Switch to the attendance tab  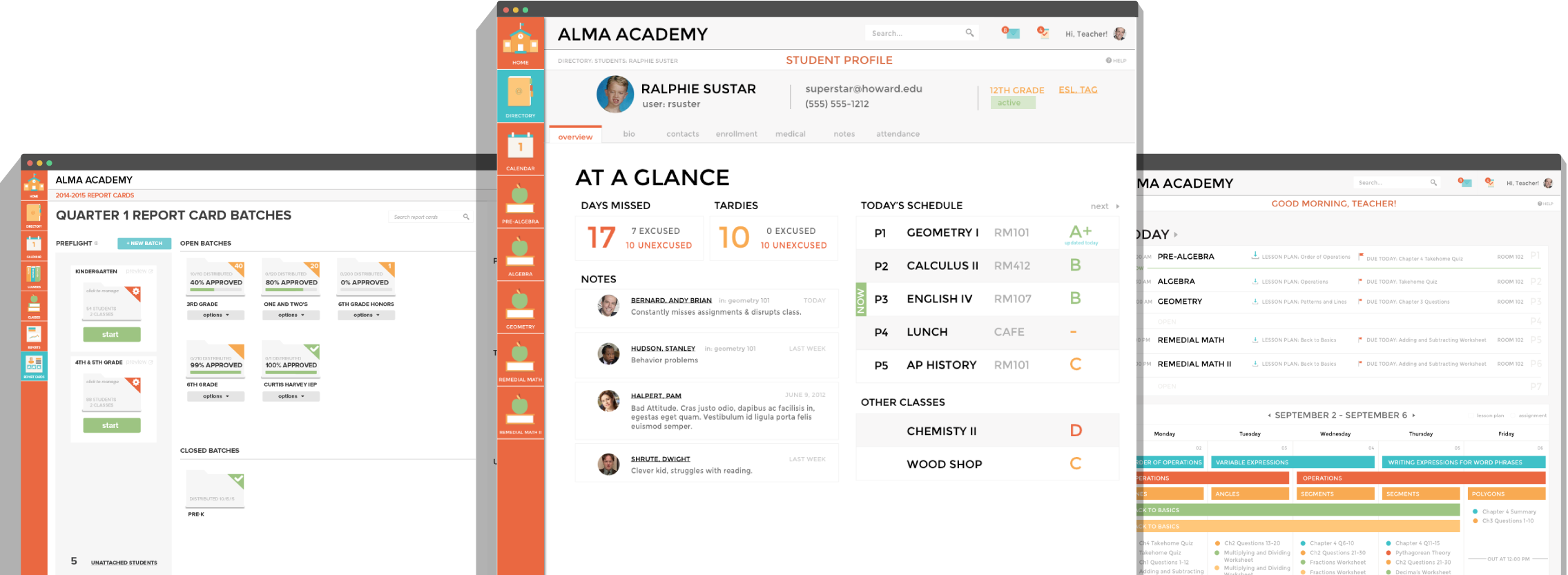click(898, 134)
